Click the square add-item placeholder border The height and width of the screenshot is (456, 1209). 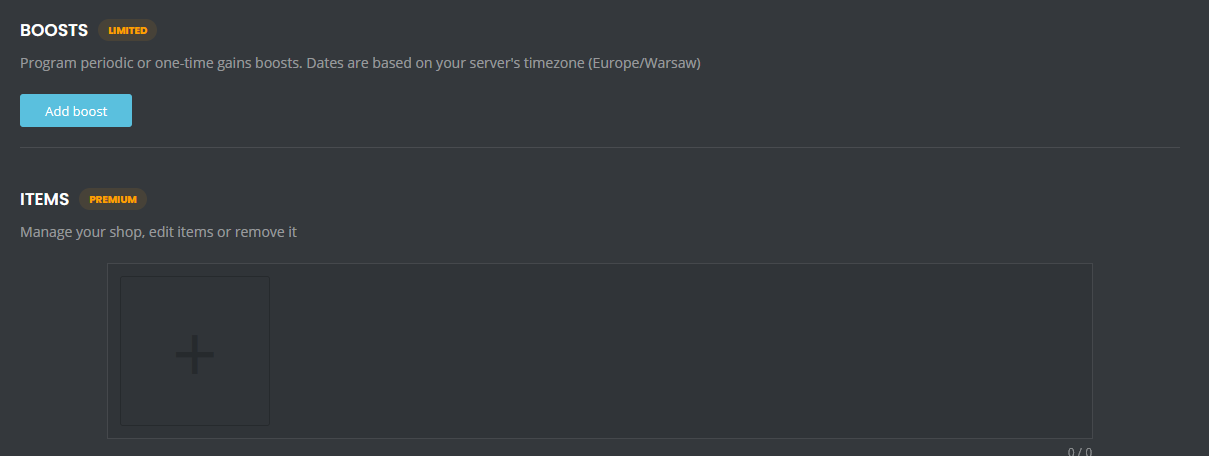pyautogui.click(x=195, y=277)
